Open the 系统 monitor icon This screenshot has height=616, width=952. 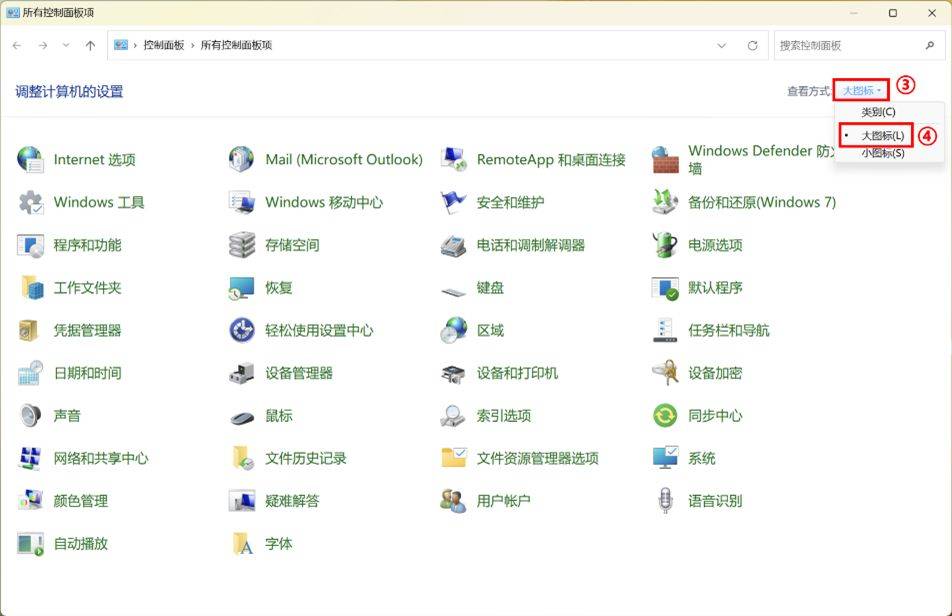tap(665, 459)
